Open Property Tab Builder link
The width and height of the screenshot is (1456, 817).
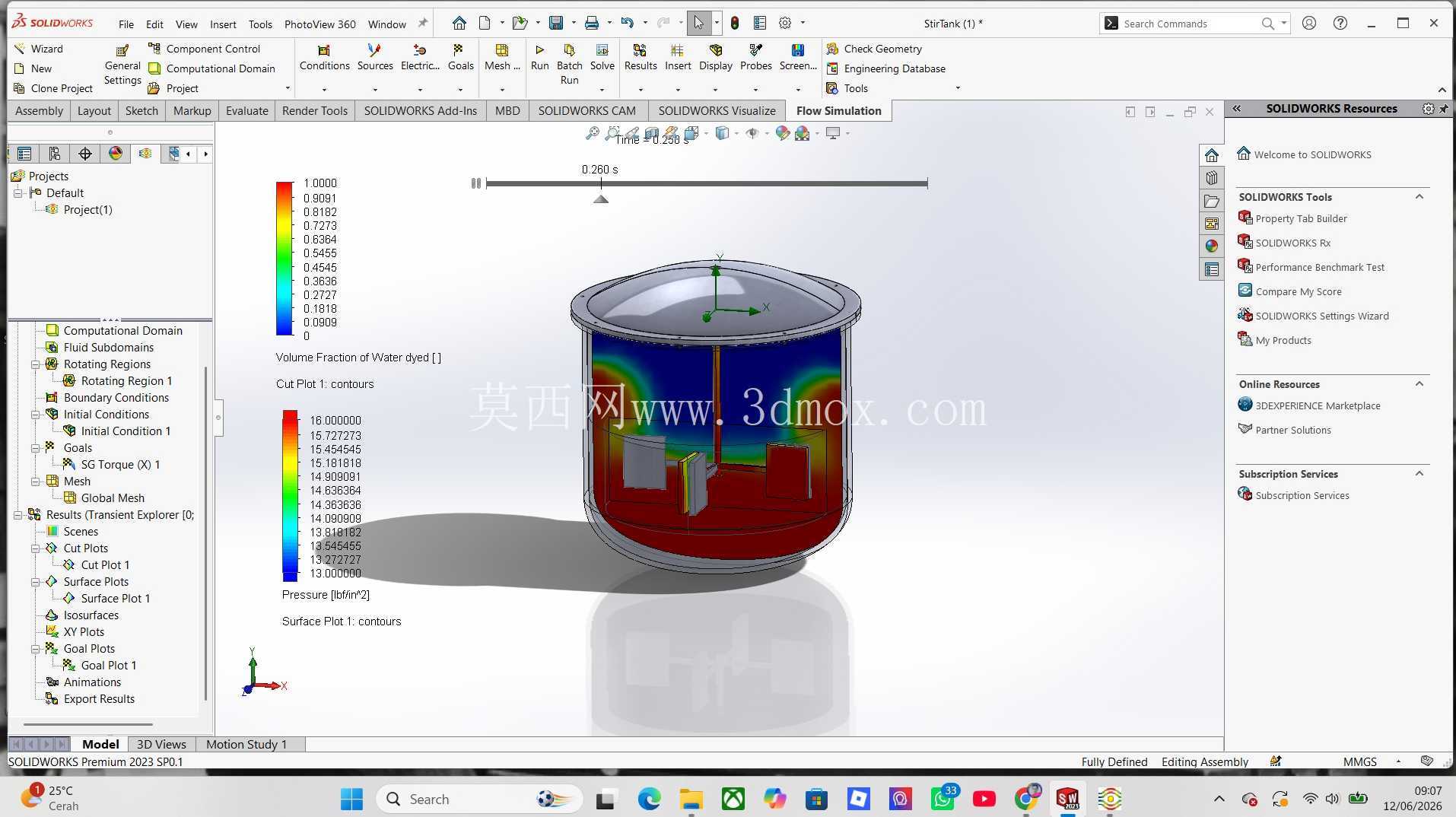[x=1301, y=218]
